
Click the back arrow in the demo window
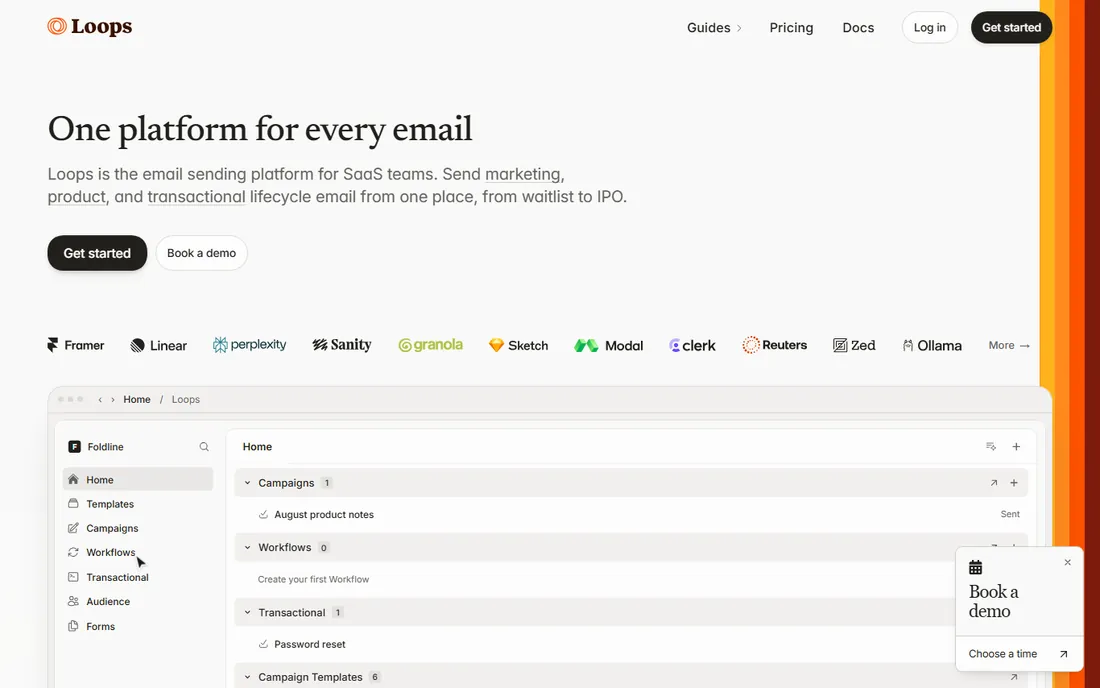click(x=100, y=399)
